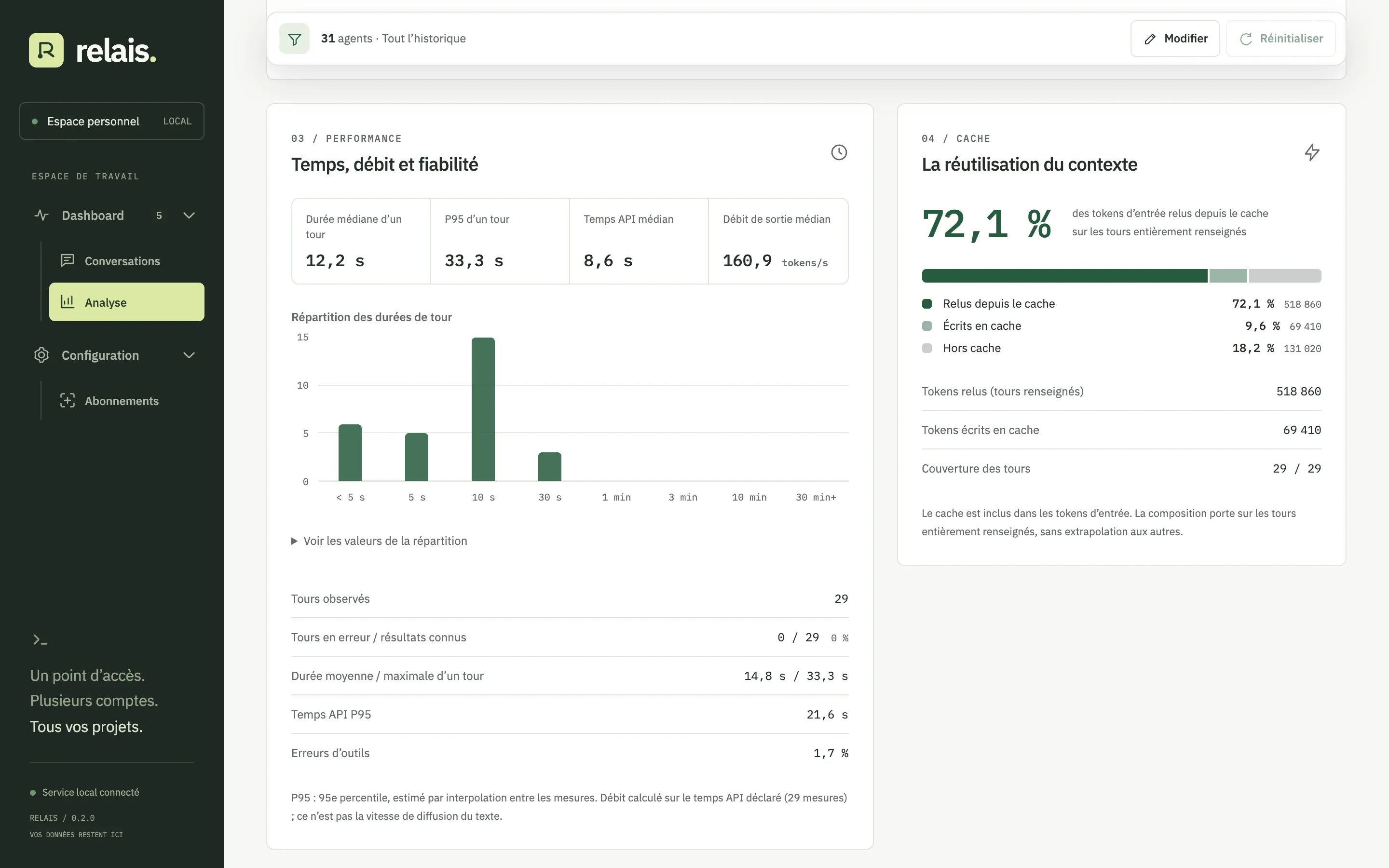Expand Voir les valeurs de la répartition
The image size is (1389, 868).
click(x=379, y=541)
